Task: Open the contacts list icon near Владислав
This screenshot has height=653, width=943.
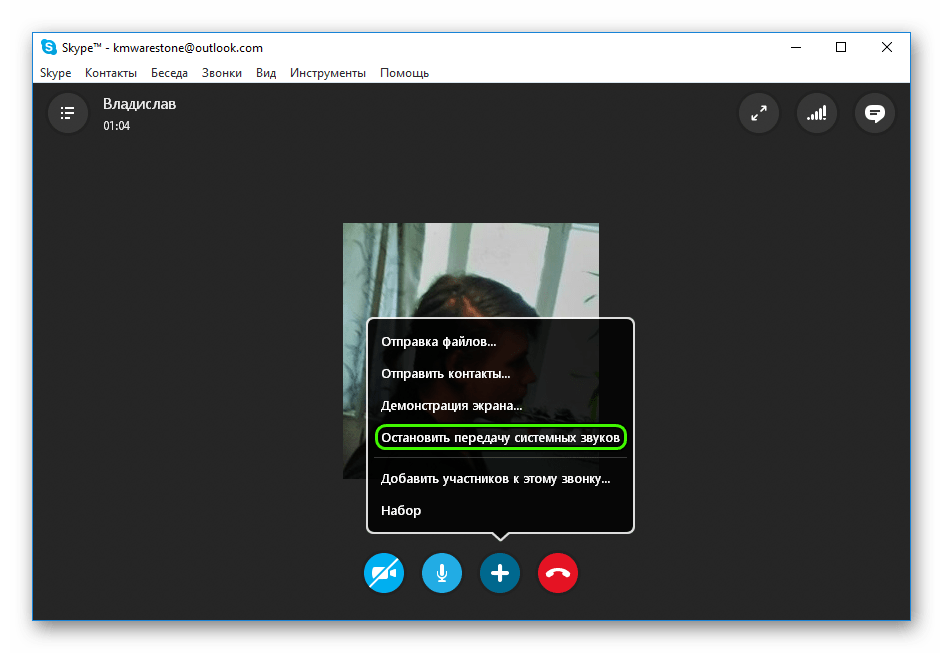Action: (68, 113)
